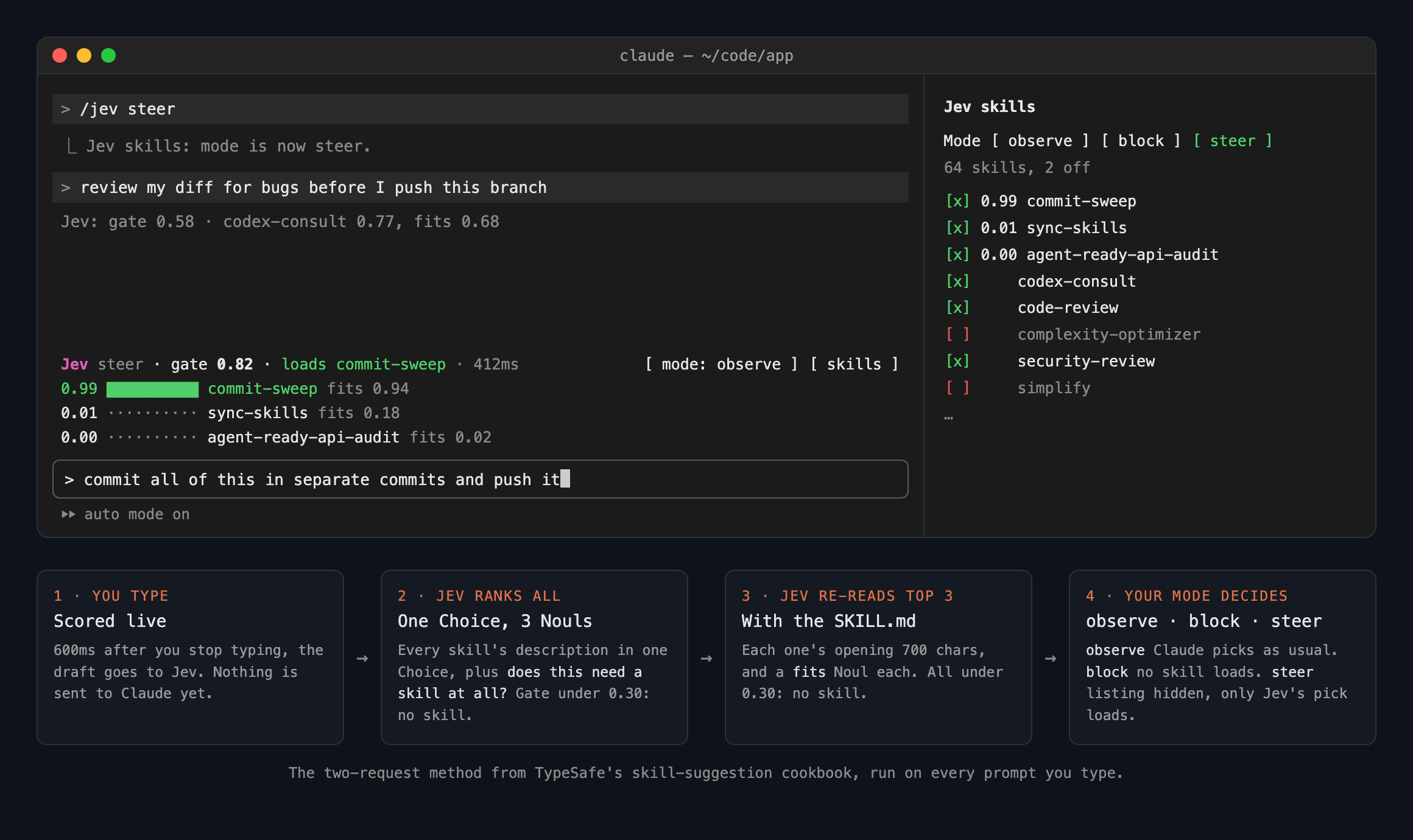The height and width of the screenshot is (840, 1413).
Task: Click 'auto mode on' status text
Action: [137, 515]
